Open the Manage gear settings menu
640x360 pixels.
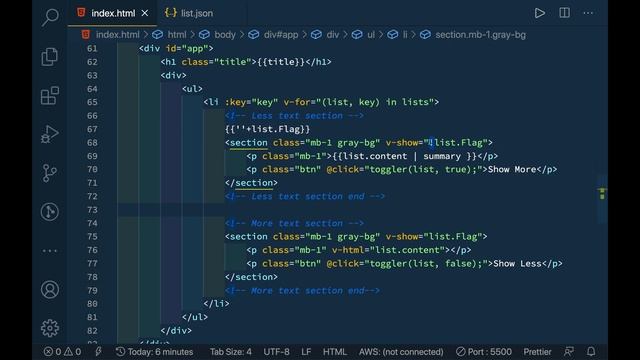(50, 328)
